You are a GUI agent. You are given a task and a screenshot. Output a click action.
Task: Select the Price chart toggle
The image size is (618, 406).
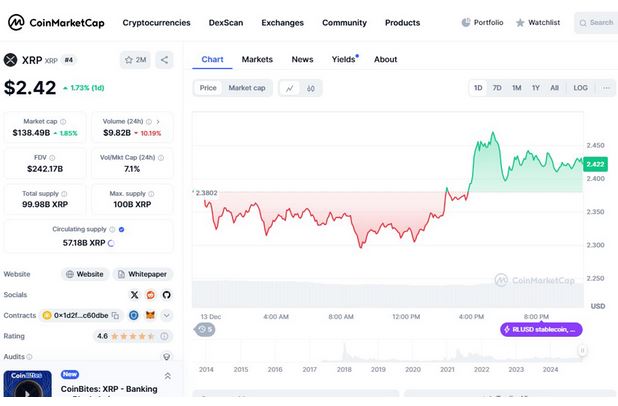tap(208, 88)
